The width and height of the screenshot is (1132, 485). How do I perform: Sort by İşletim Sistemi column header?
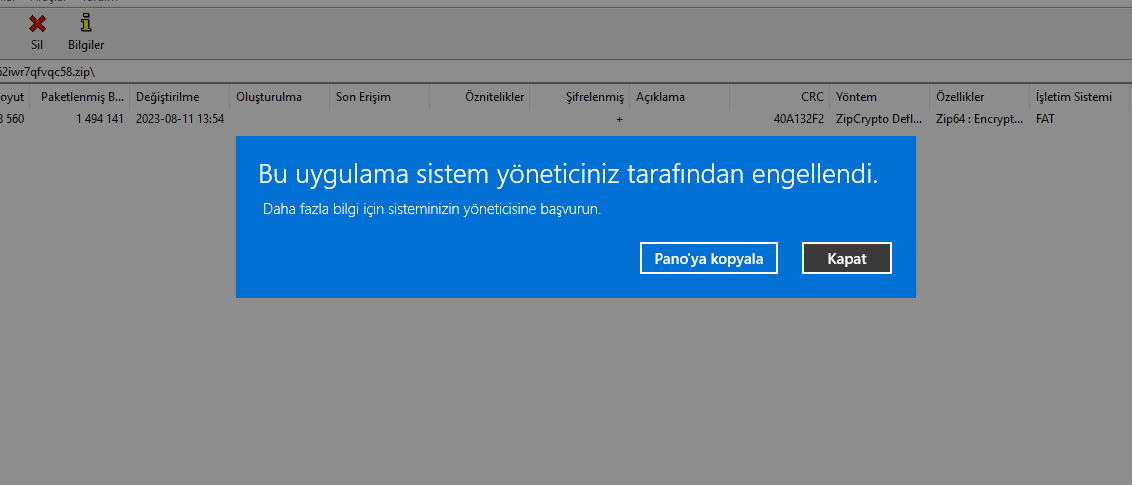click(x=1080, y=97)
